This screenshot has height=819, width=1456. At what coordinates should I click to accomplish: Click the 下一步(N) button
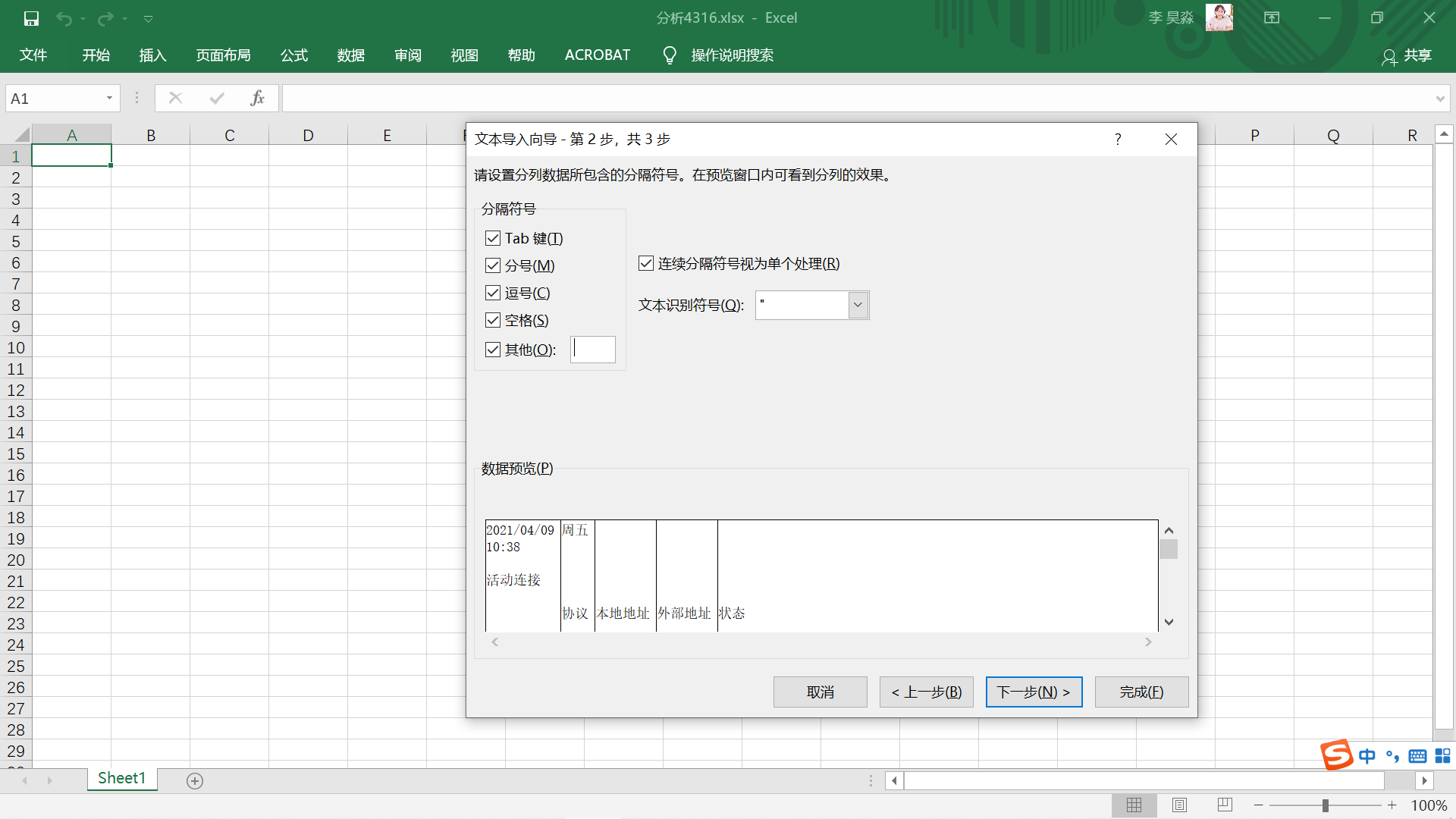tap(1034, 692)
